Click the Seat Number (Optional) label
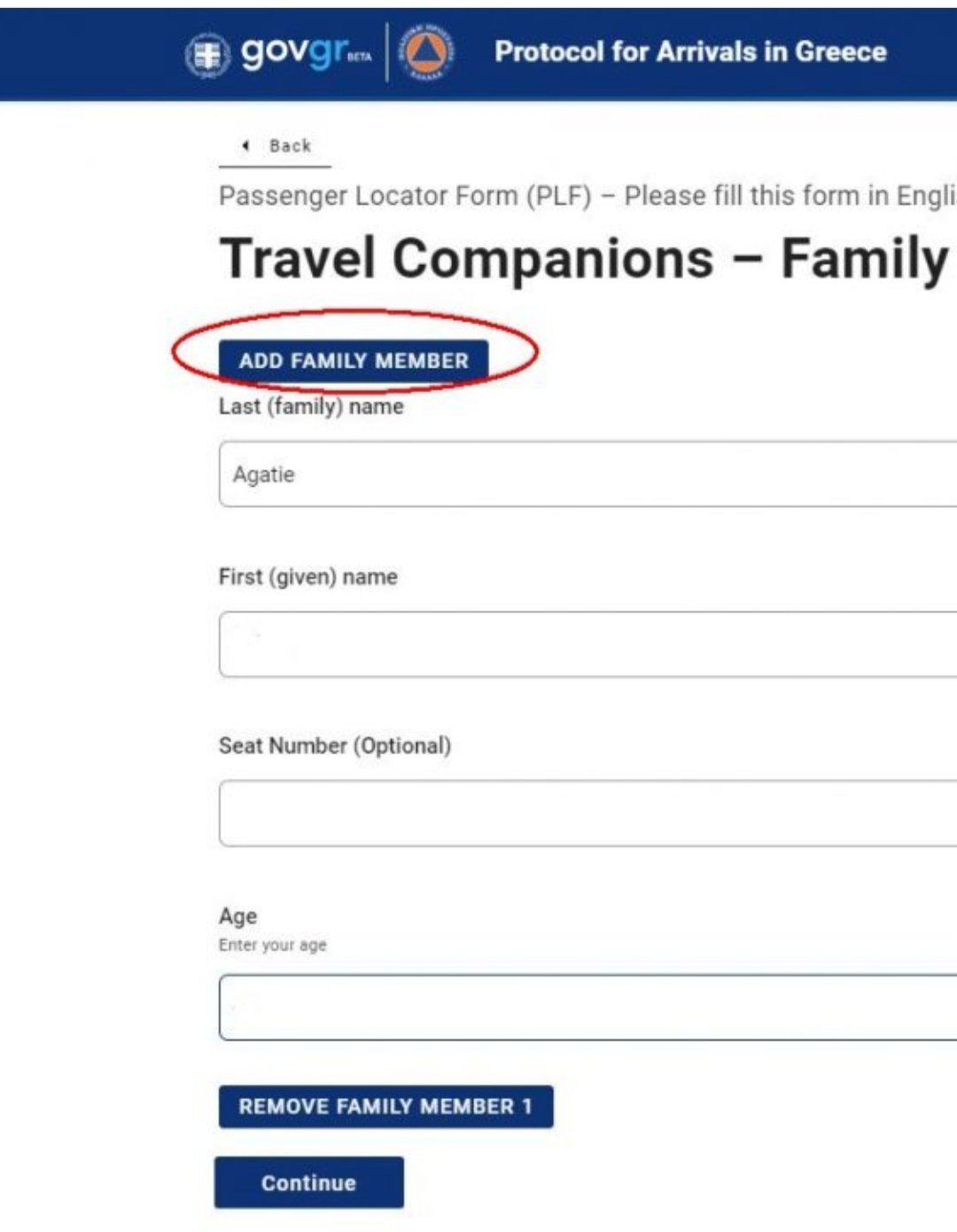This screenshot has height=1232, width=957. 335,746
